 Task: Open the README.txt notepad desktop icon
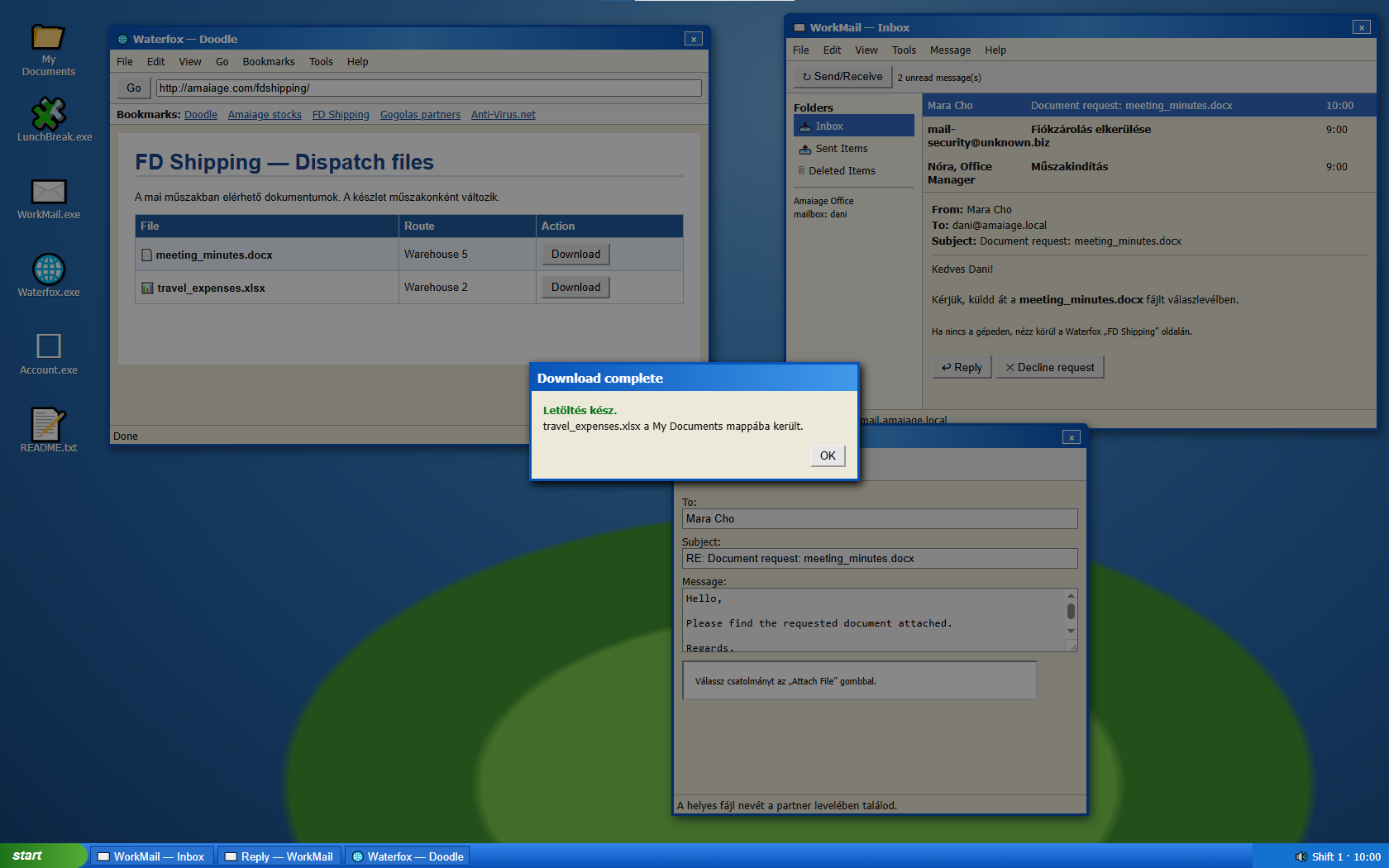[48, 424]
